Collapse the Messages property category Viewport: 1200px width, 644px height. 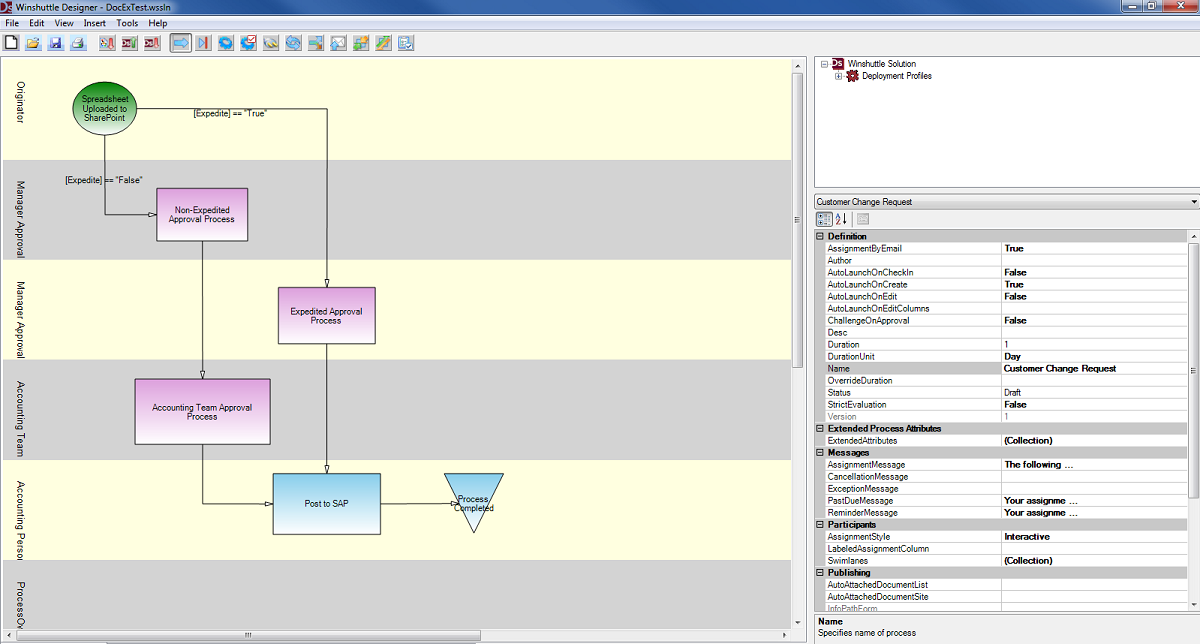(821, 452)
